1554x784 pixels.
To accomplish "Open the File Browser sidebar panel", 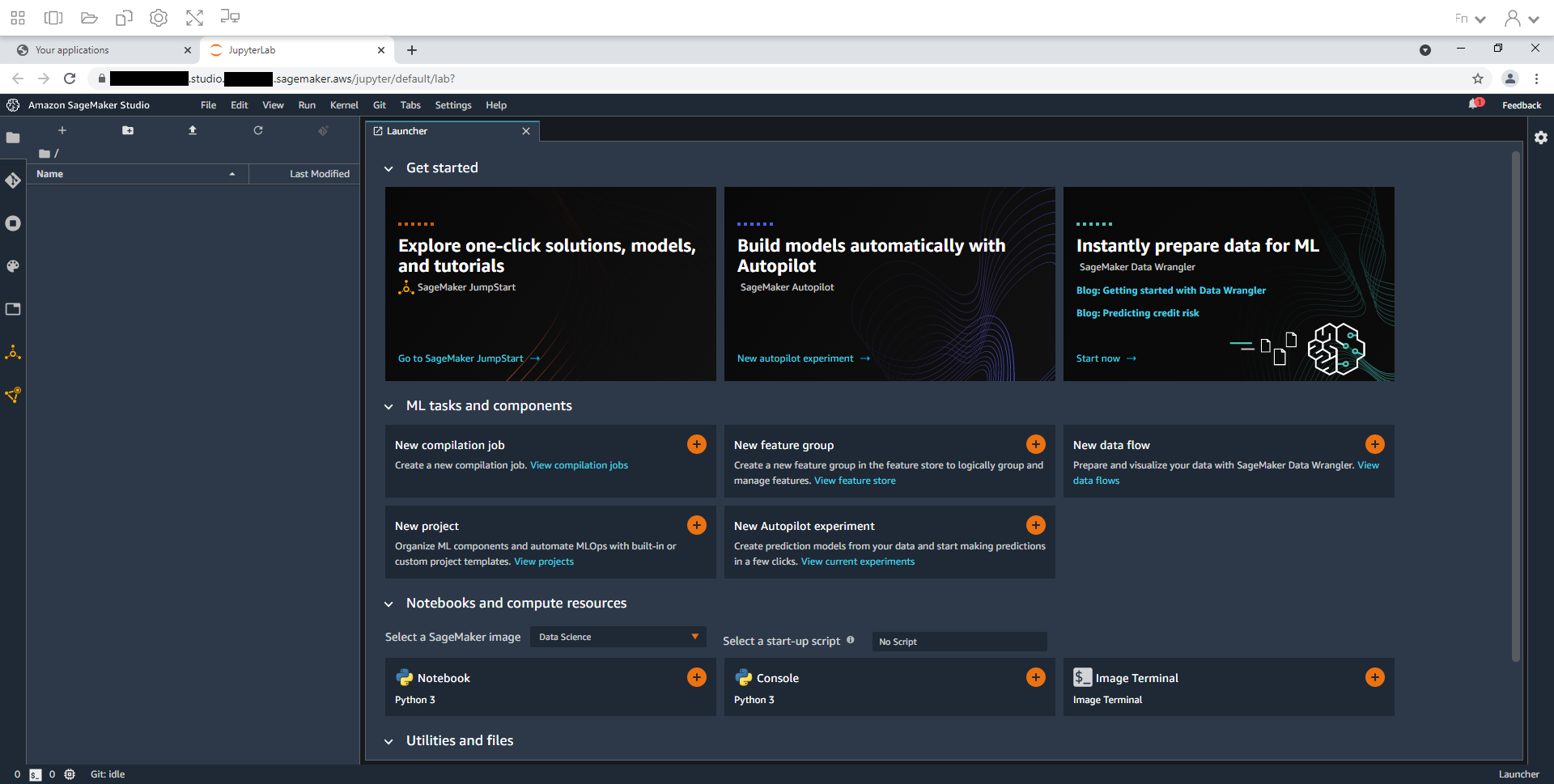I will coord(13,138).
